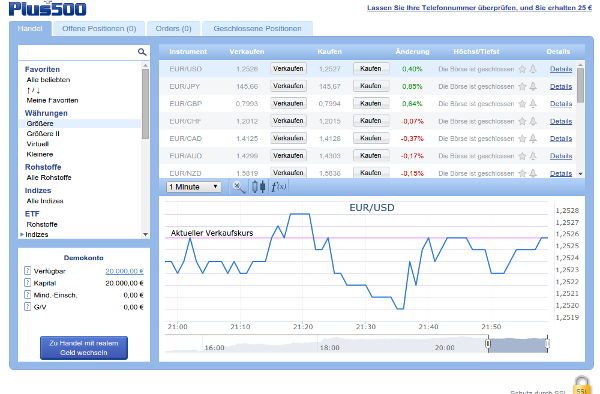
Task: Click help icon next to Verfügbar
Action: coord(28,271)
